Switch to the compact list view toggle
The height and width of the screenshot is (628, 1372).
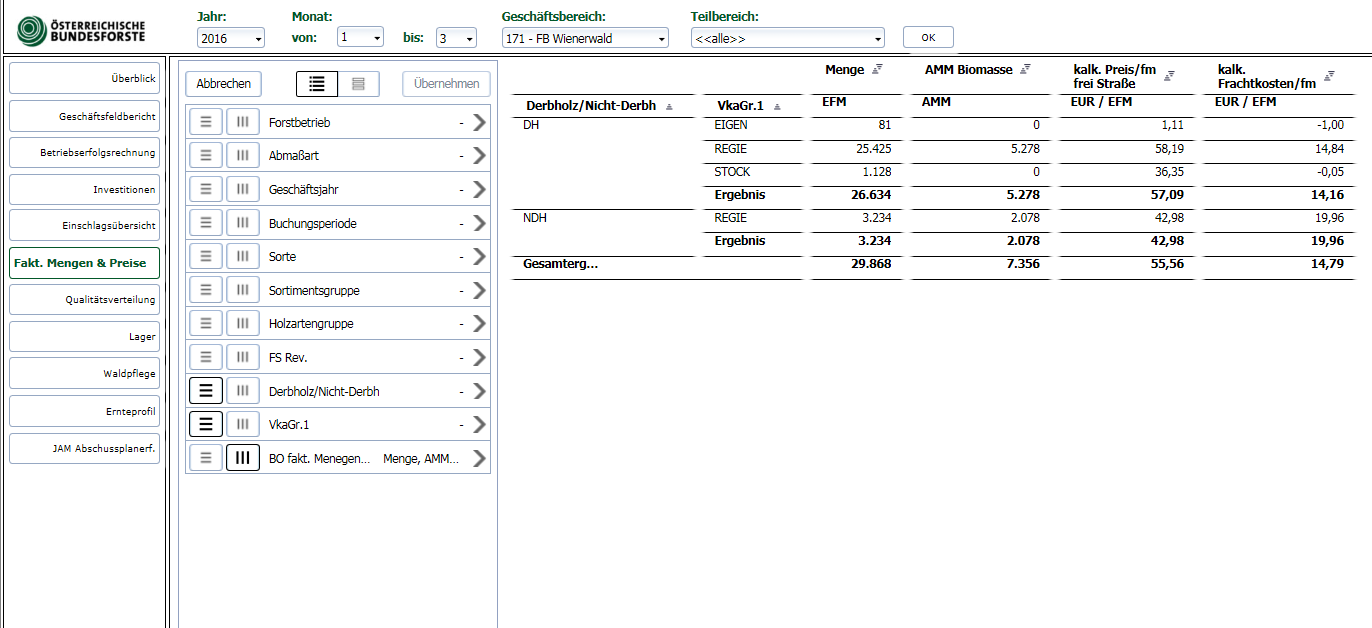coord(358,84)
